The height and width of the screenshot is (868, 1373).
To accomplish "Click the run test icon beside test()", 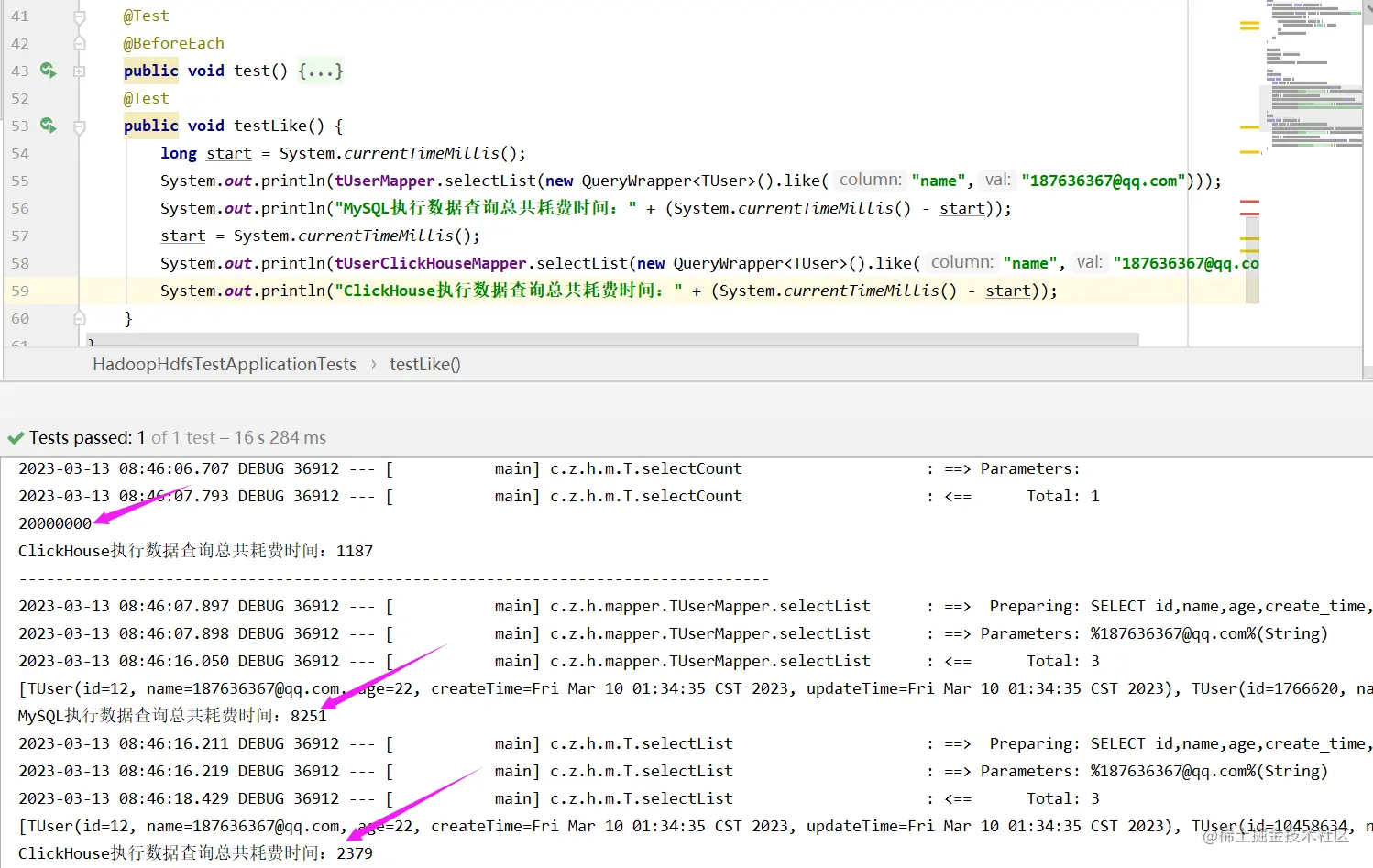I will point(48,71).
